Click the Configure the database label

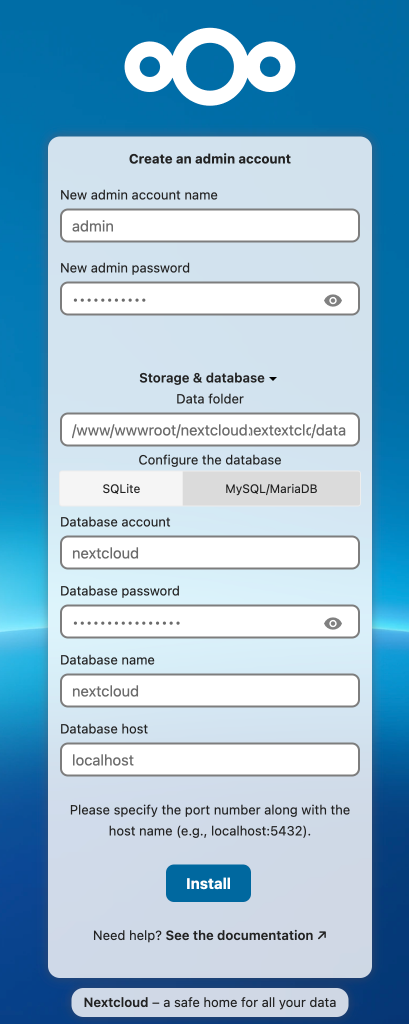click(x=210, y=460)
